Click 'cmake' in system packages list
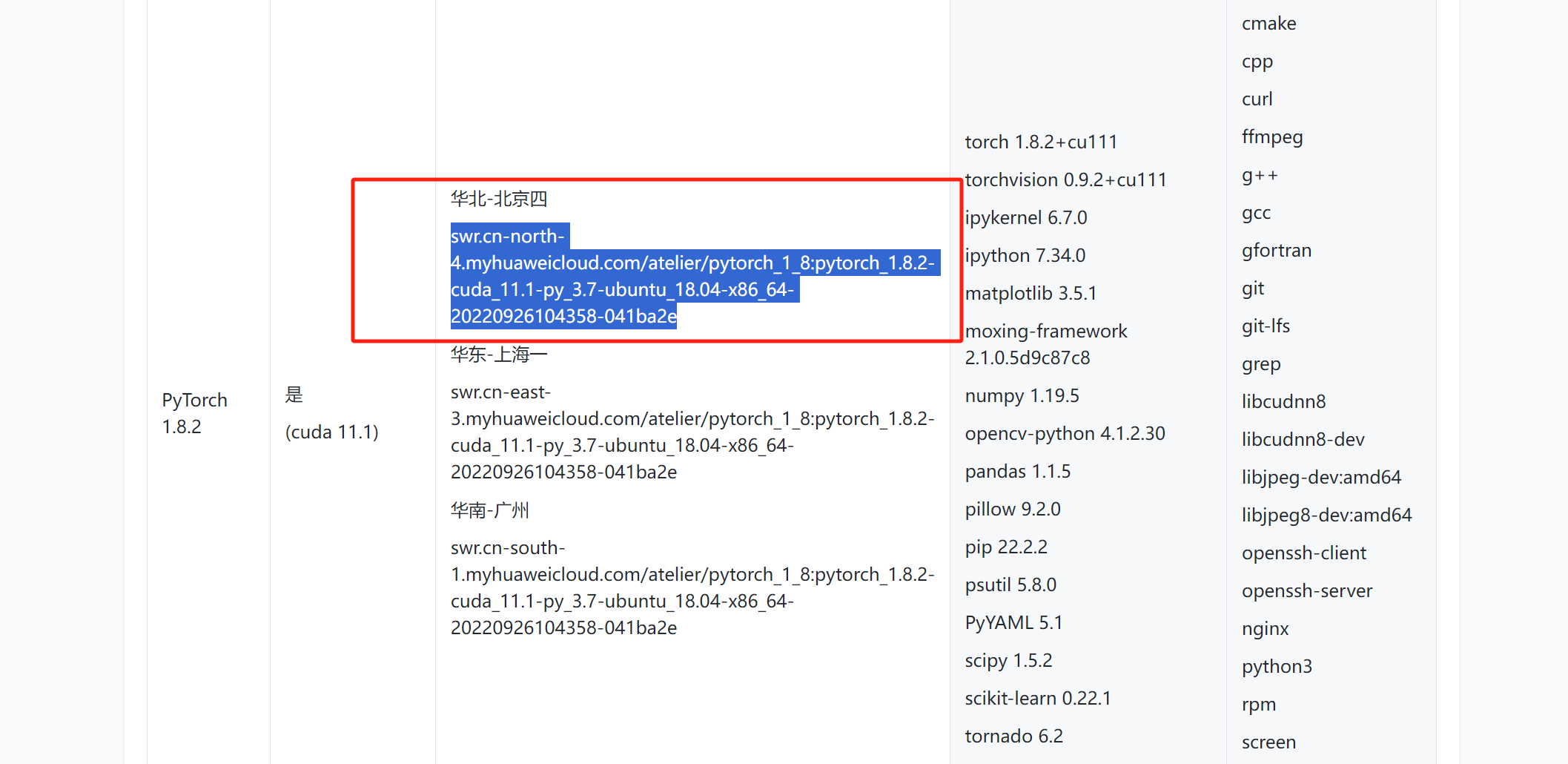The height and width of the screenshot is (764, 1568). click(1269, 23)
